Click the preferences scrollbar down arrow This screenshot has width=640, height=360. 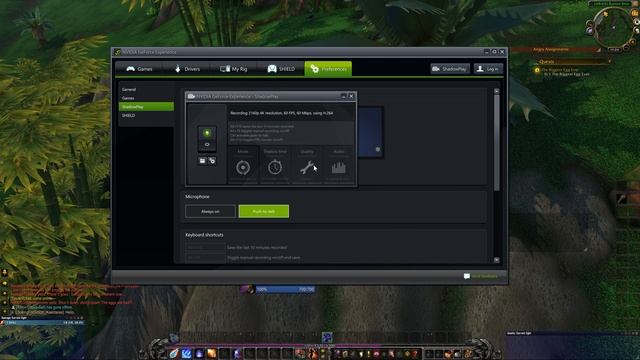click(497, 260)
